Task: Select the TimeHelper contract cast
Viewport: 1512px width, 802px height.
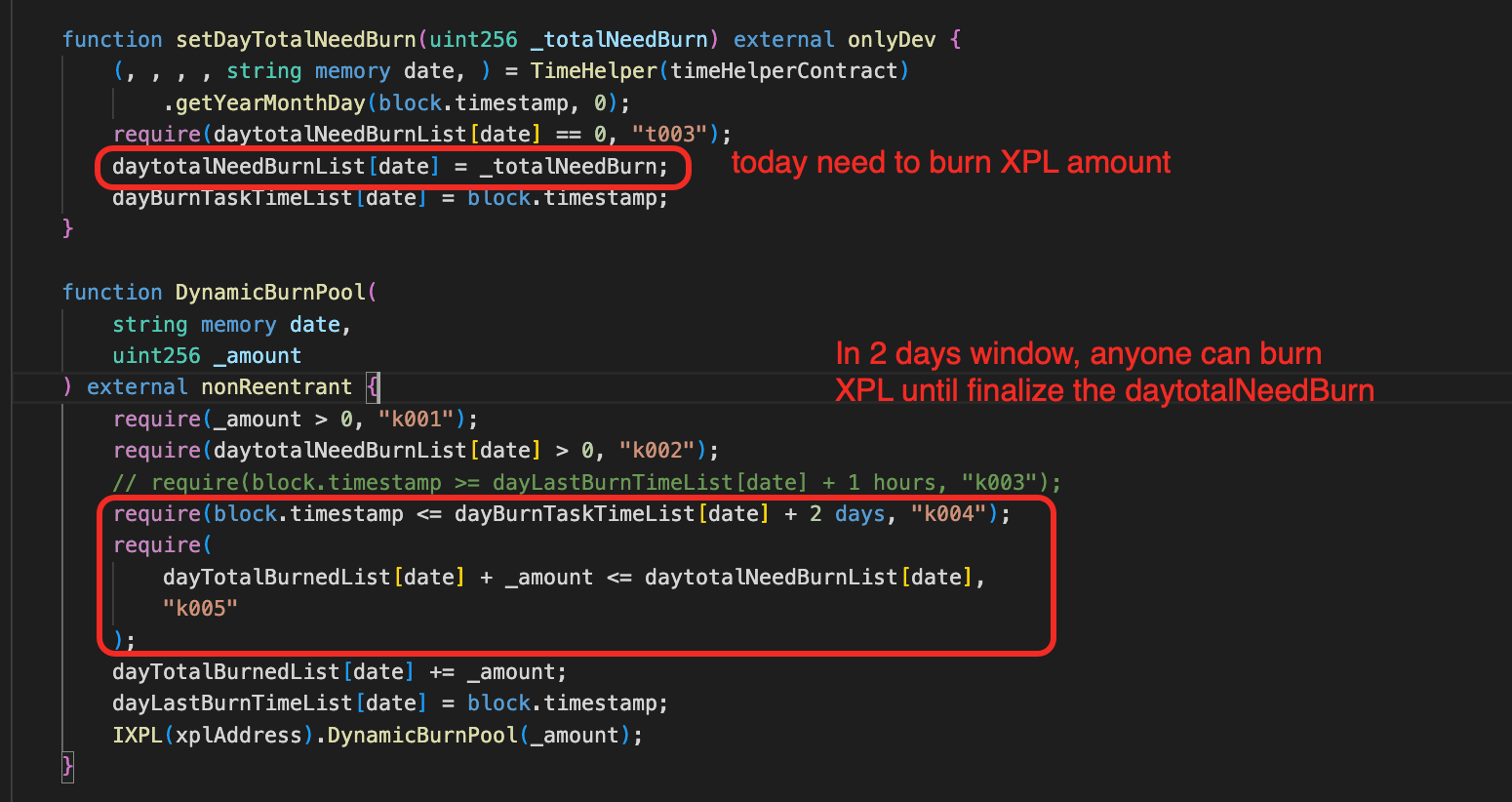Action: pos(593,71)
